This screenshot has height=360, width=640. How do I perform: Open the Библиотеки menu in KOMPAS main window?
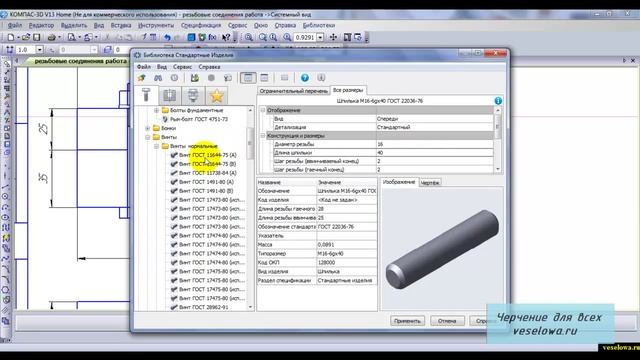click(x=319, y=25)
